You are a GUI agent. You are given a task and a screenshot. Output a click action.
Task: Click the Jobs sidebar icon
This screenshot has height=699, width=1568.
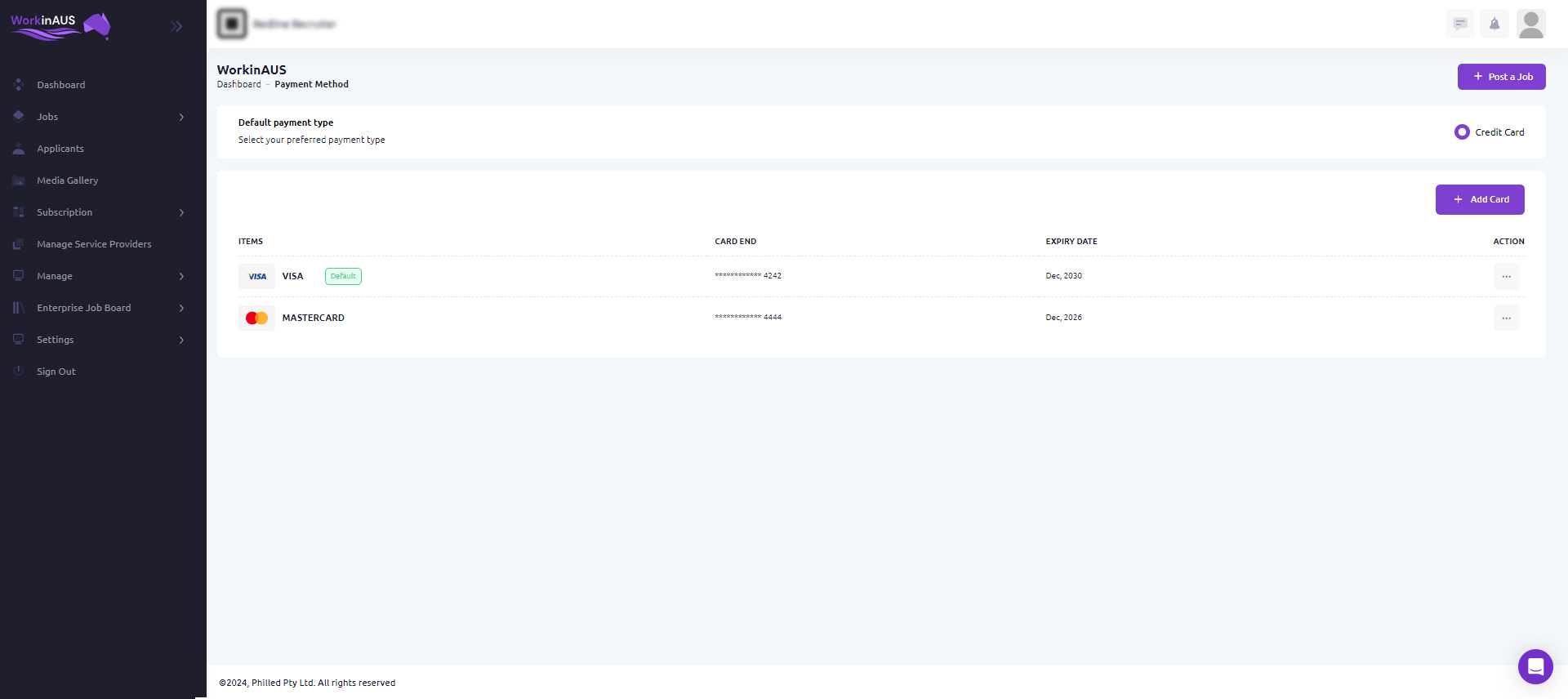pyautogui.click(x=19, y=116)
